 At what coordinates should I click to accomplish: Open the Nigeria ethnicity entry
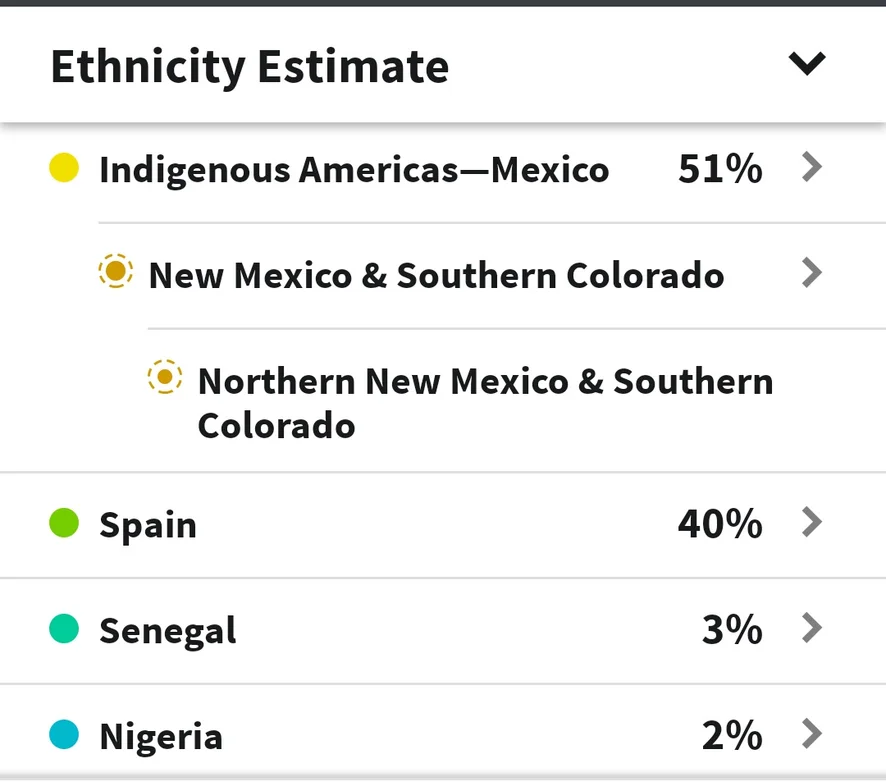pos(161,737)
